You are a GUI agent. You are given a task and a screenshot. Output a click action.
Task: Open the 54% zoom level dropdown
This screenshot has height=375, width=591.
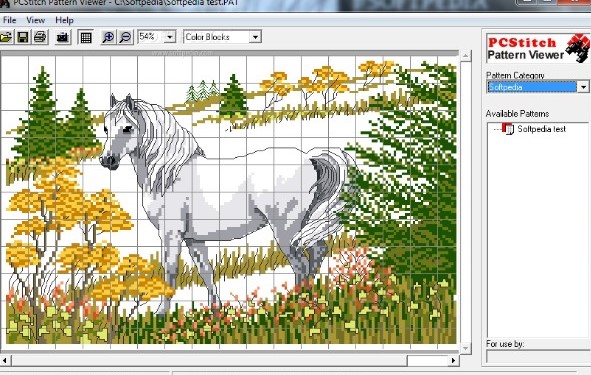170,37
